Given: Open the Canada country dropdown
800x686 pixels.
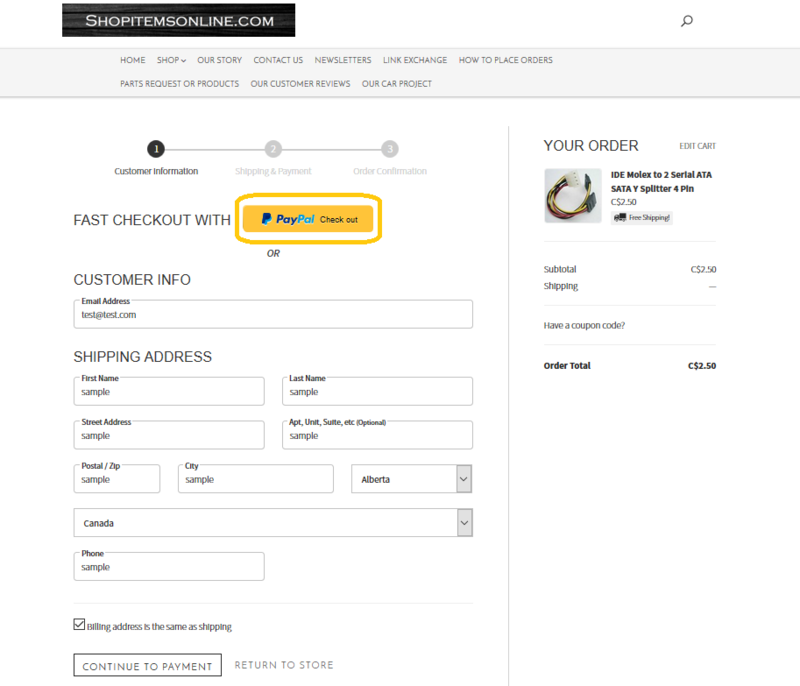Looking at the screenshot, I should point(272,523).
